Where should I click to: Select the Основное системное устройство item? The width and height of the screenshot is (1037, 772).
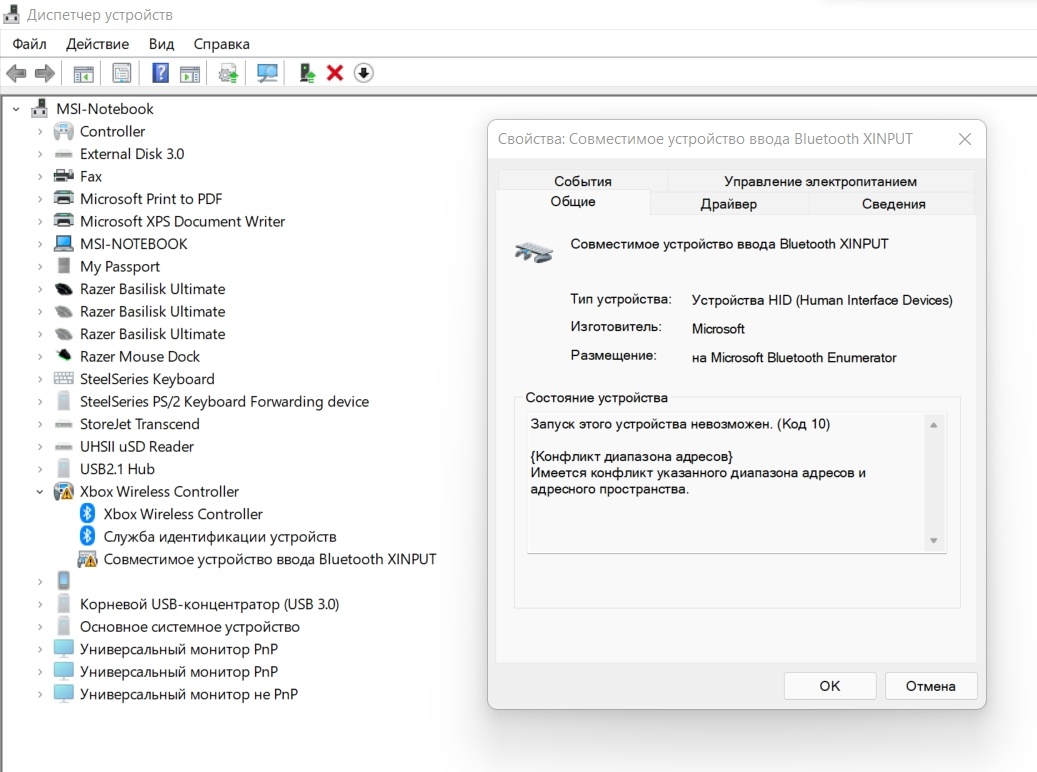pos(190,626)
